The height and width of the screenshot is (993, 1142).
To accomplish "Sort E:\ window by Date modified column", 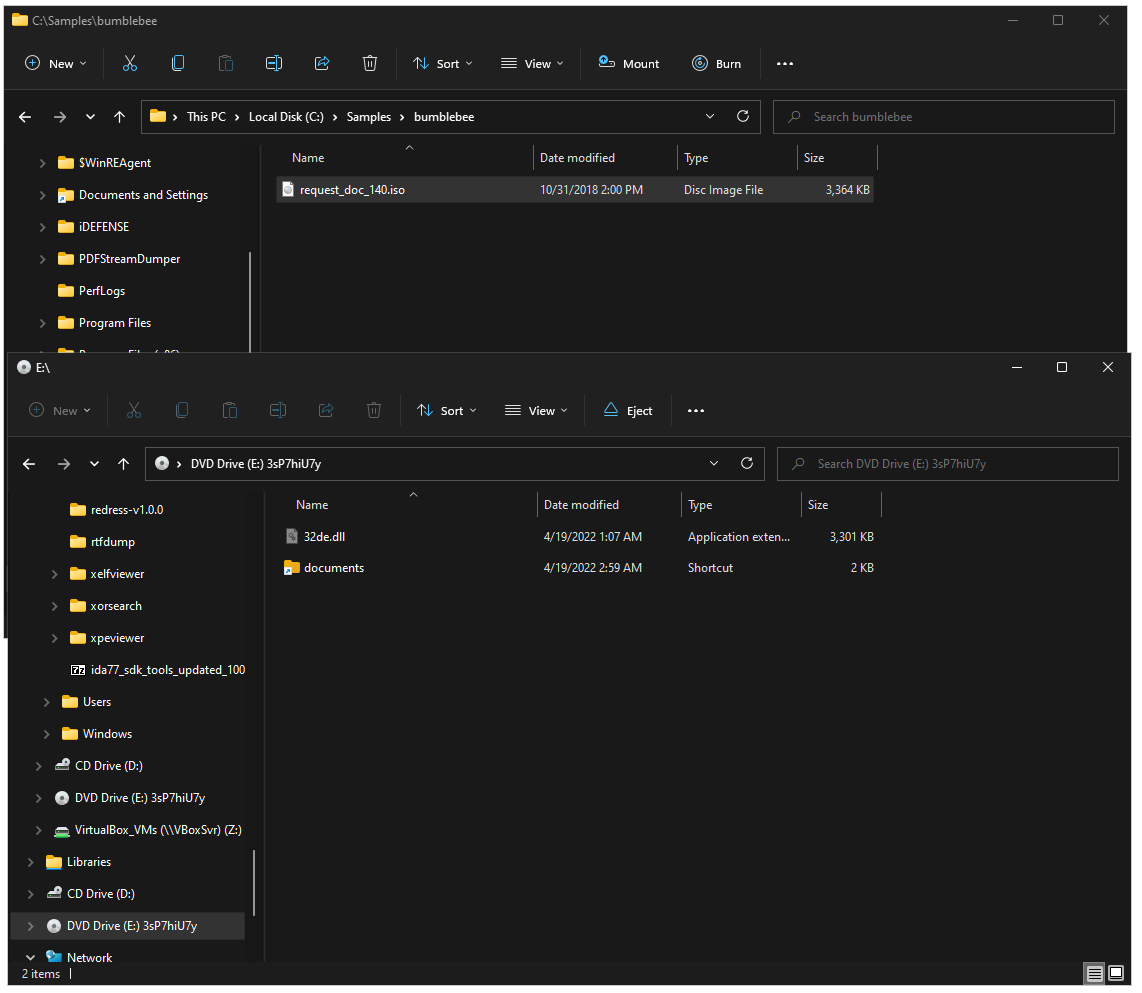I will (x=581, y=504).
